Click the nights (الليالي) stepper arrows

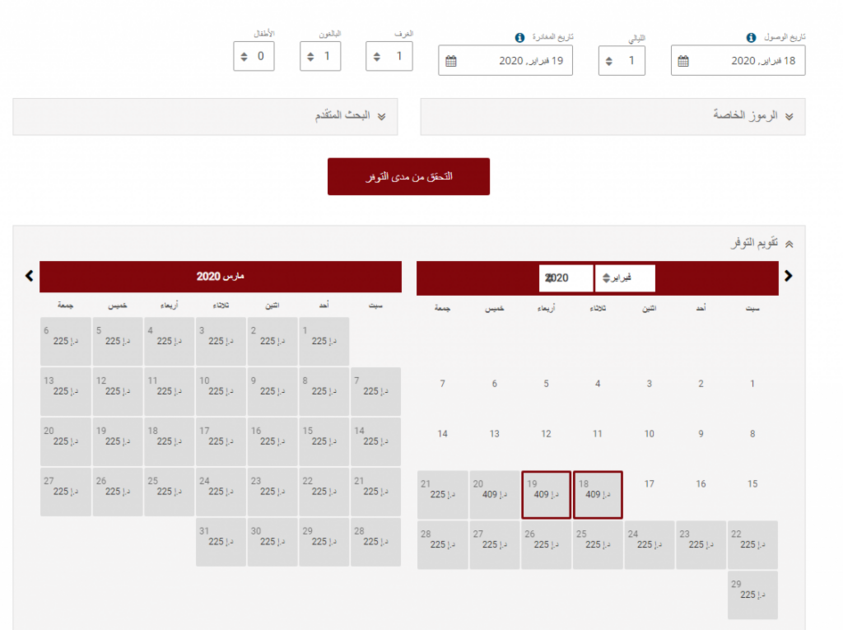pyautogui.click(x=608, y=61)
